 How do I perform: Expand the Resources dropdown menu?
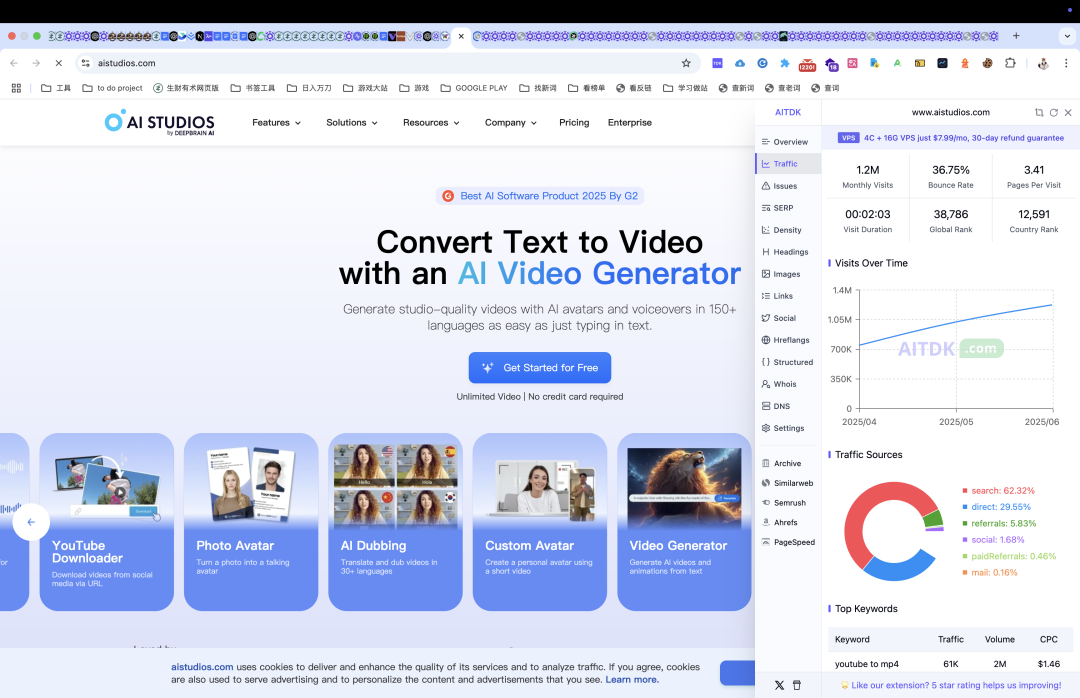431,123
